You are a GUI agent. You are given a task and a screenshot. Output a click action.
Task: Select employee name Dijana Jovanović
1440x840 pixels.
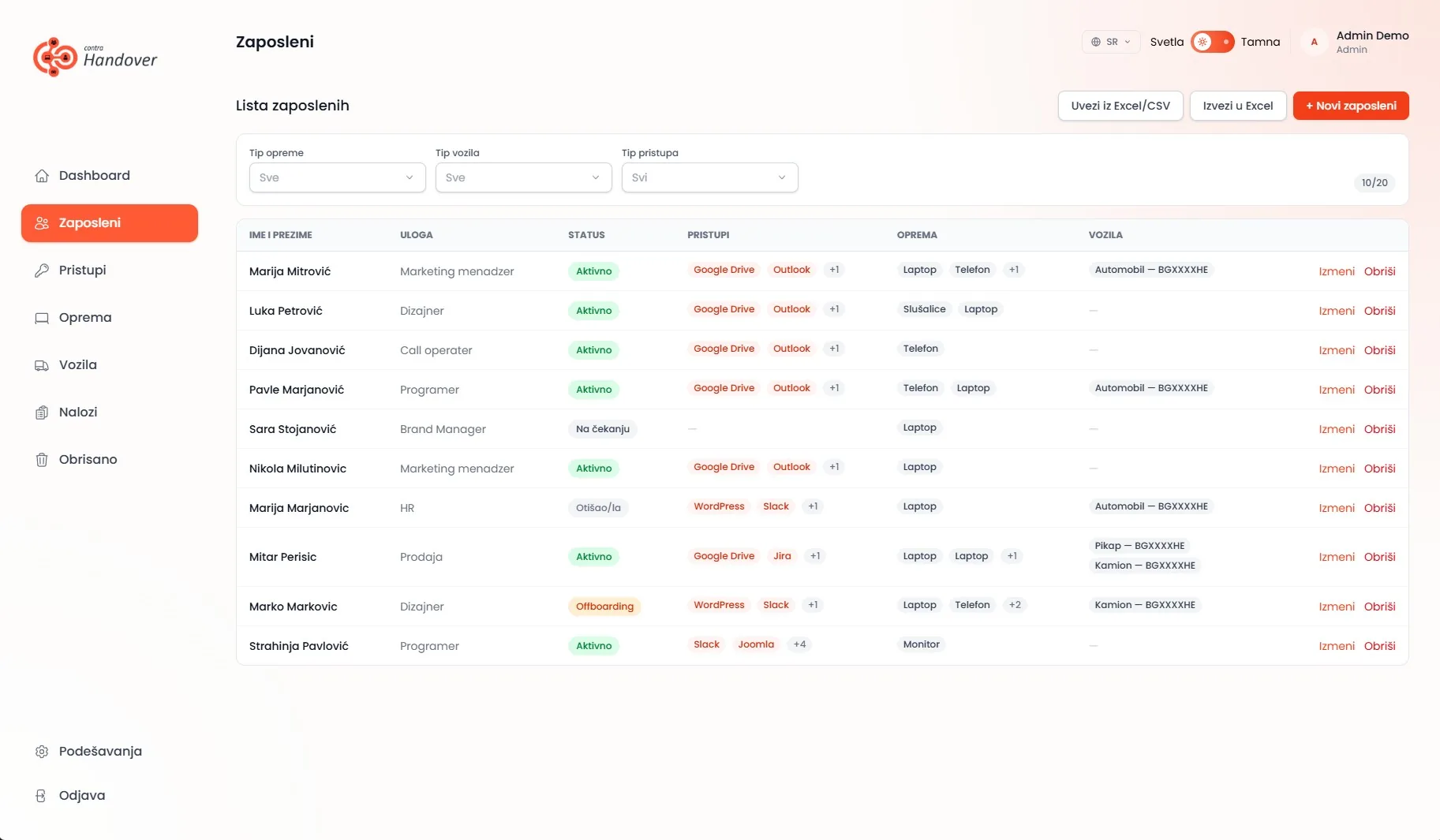[297, 350]
